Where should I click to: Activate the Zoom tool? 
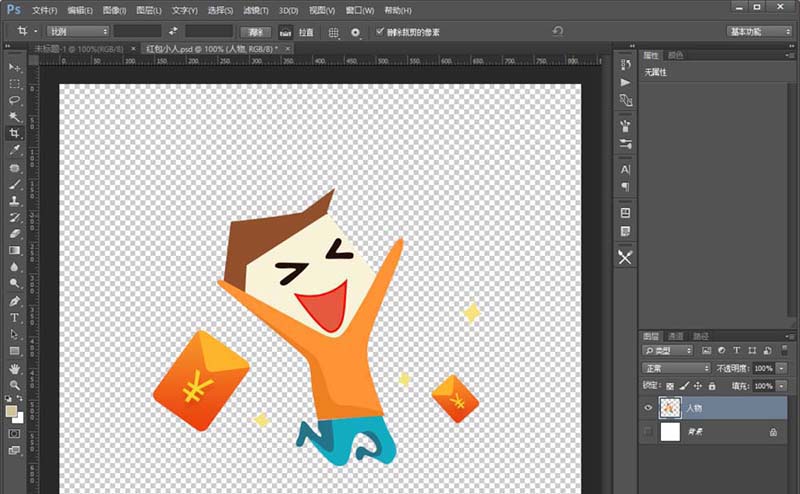point(15,385)
